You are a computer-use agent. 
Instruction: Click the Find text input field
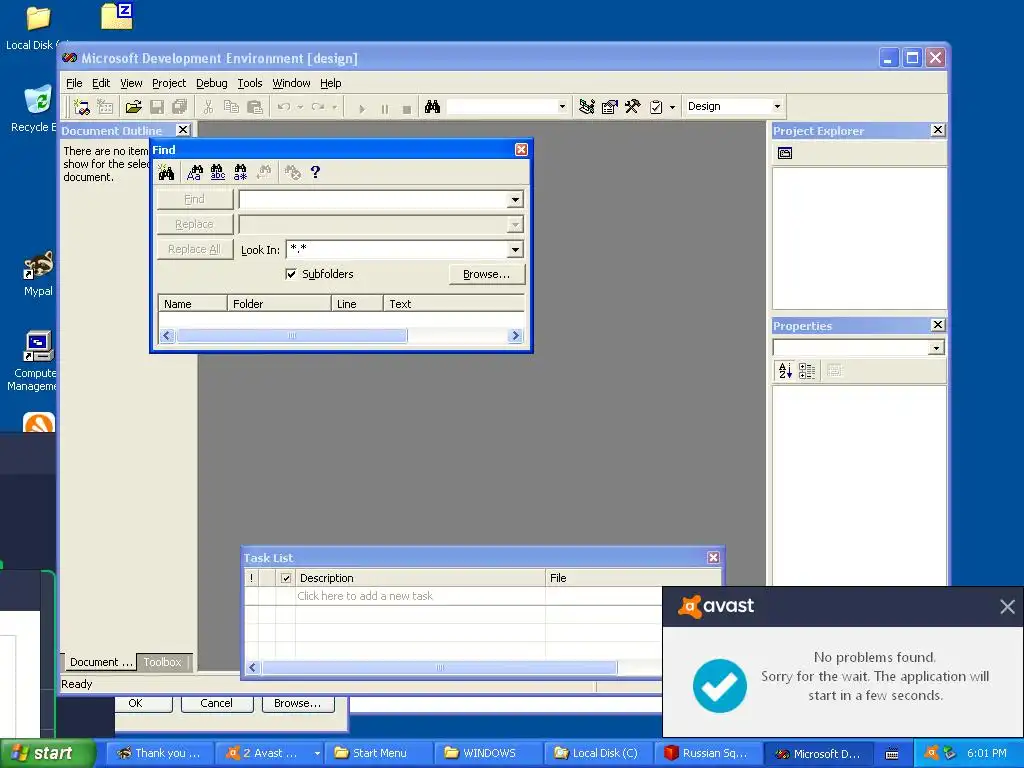click(x=374, y=199)
